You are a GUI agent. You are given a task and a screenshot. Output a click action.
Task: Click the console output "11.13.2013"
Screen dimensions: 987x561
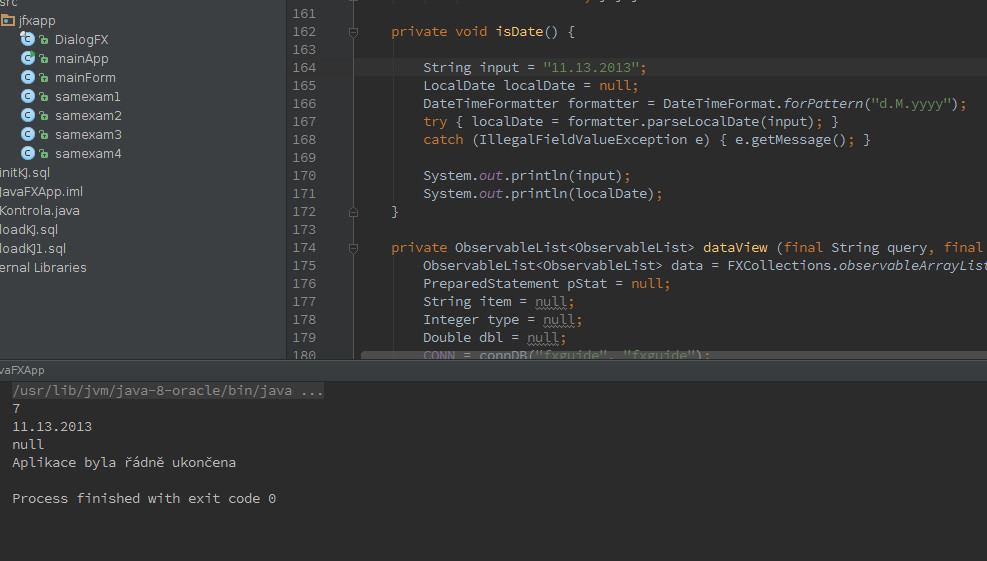pyautogui.click(x=52, y=427)
